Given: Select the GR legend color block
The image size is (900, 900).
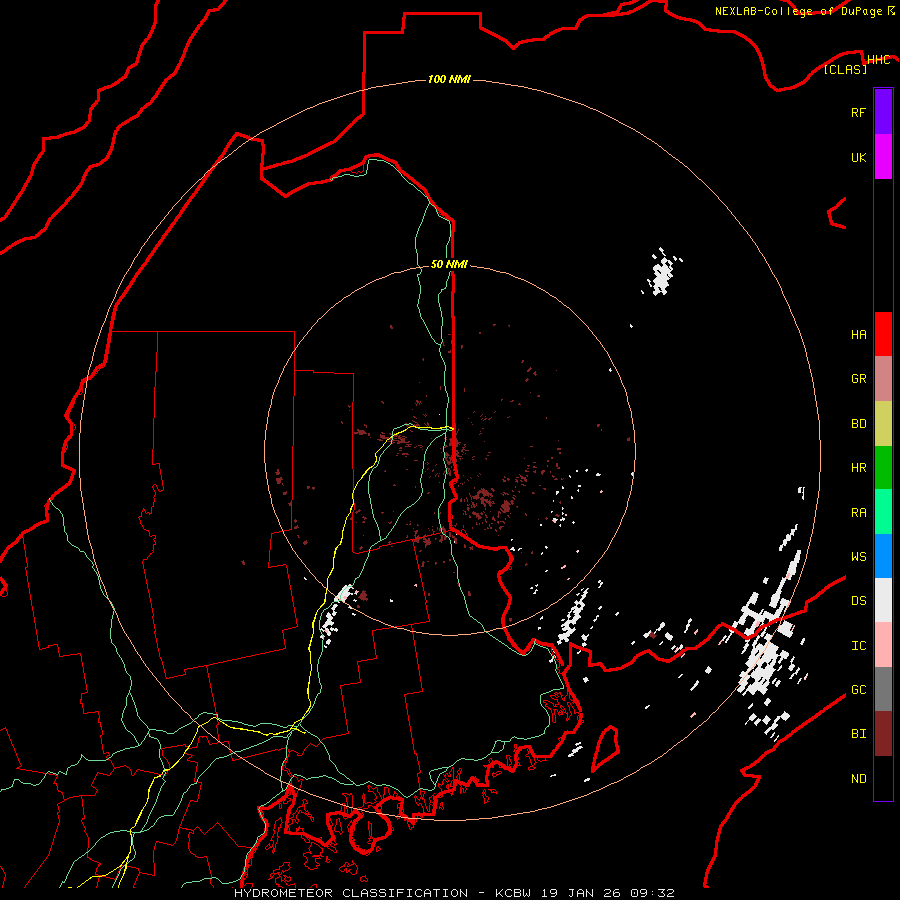Looking at the screenshot, I should tap(883, 379).
